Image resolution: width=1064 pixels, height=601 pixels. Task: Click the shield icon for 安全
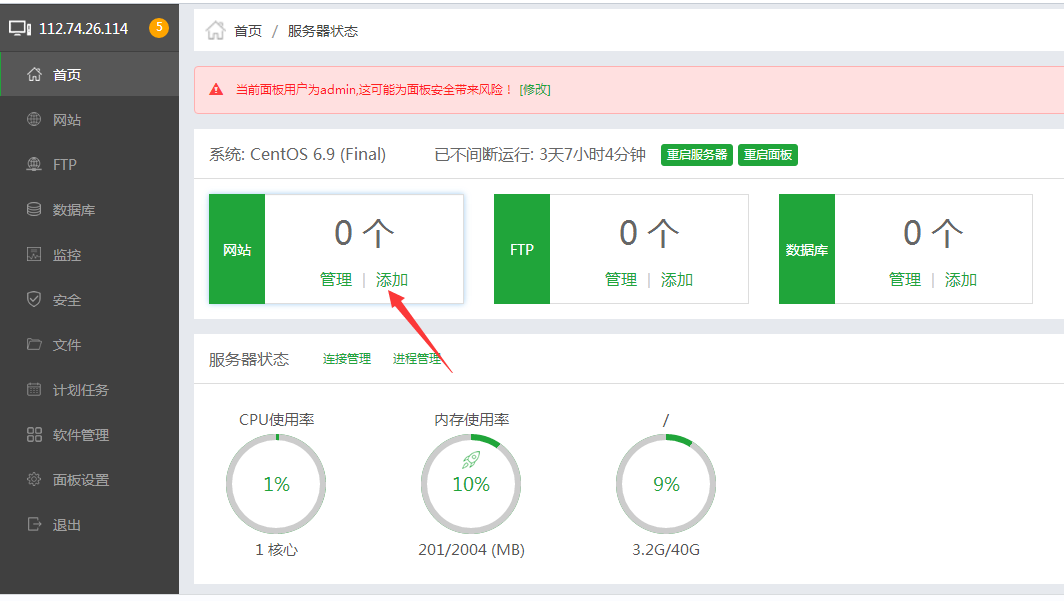34,300
